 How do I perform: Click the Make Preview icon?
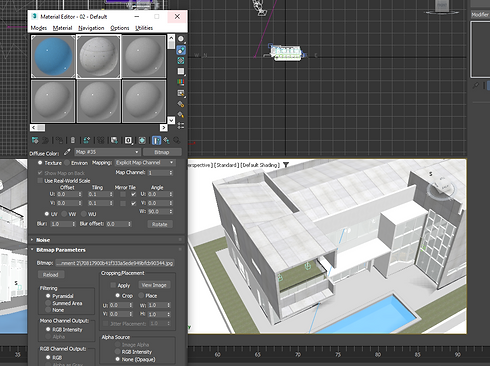[181, 93]
